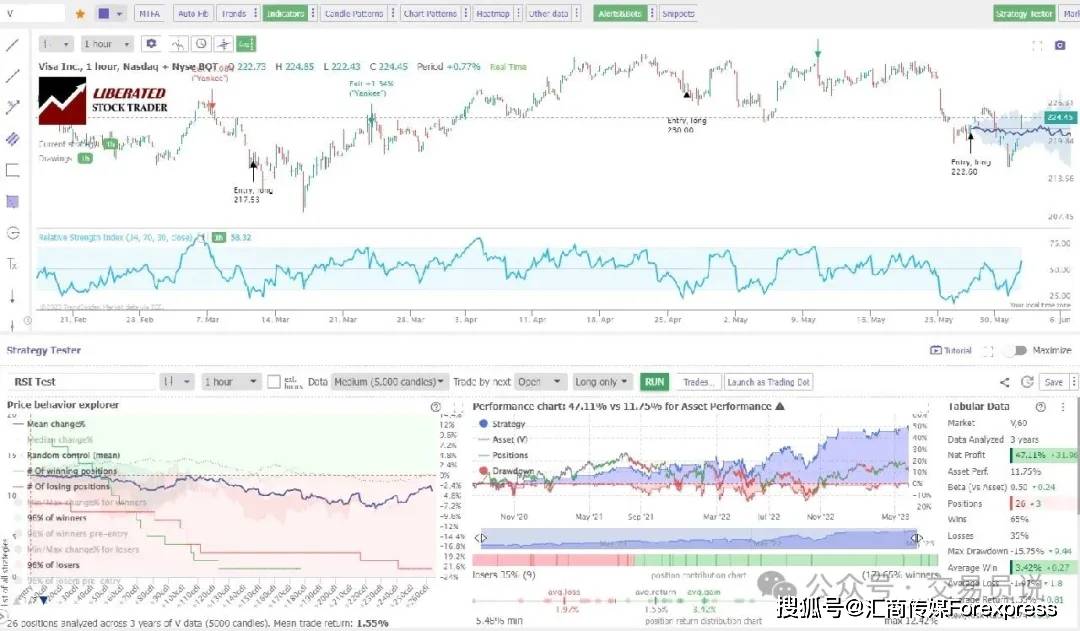Click the Launch as Trading Bot button

point(769,382)
